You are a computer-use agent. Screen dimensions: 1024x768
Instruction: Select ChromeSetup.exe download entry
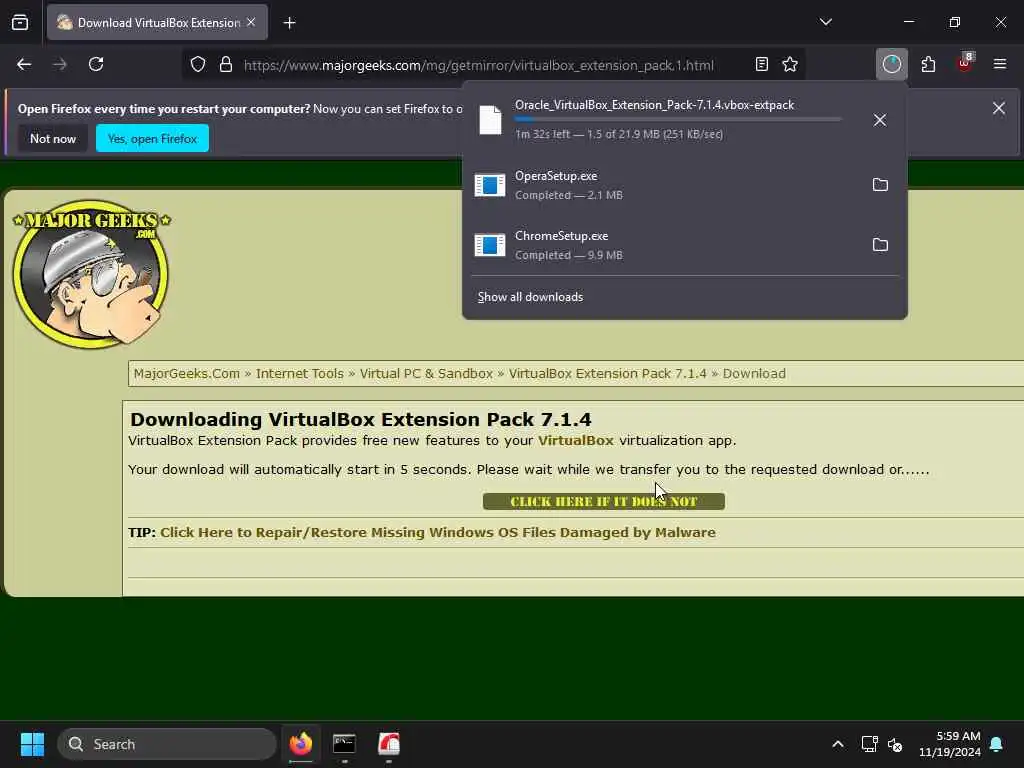(684, 245)
